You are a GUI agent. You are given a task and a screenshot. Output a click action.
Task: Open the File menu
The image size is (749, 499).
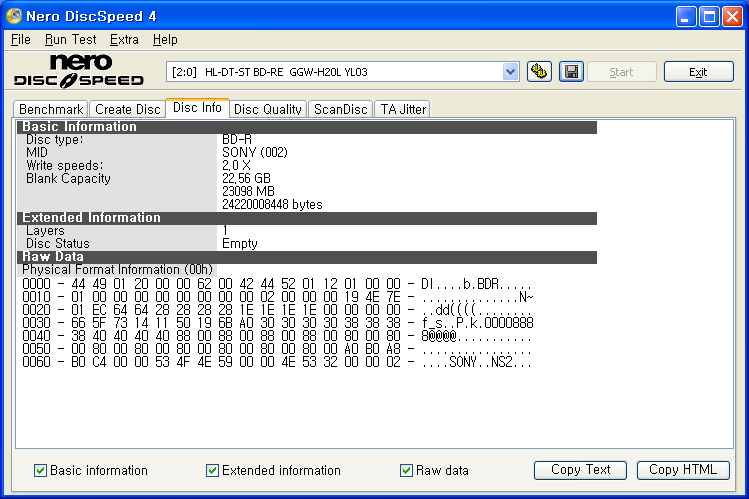21,40
